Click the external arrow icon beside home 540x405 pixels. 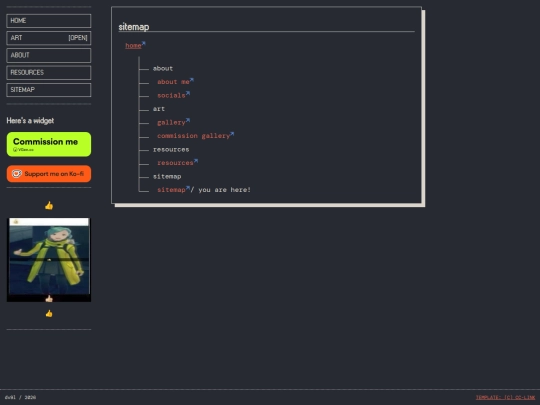point(144,43)
